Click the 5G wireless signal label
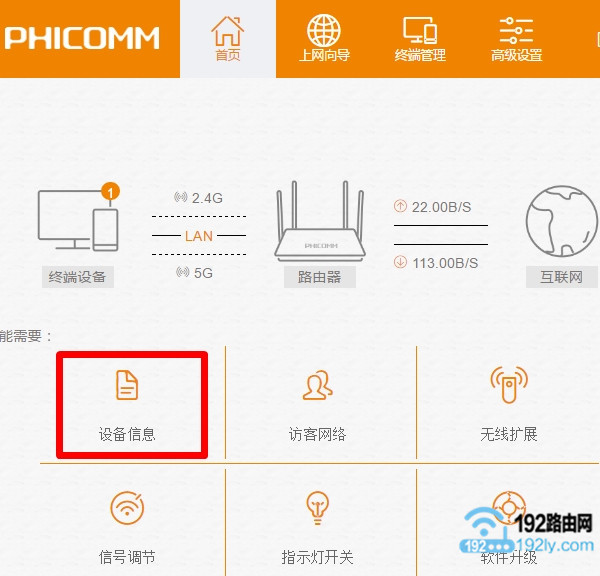Screen dimensions: 600x576 coord(194,273)
